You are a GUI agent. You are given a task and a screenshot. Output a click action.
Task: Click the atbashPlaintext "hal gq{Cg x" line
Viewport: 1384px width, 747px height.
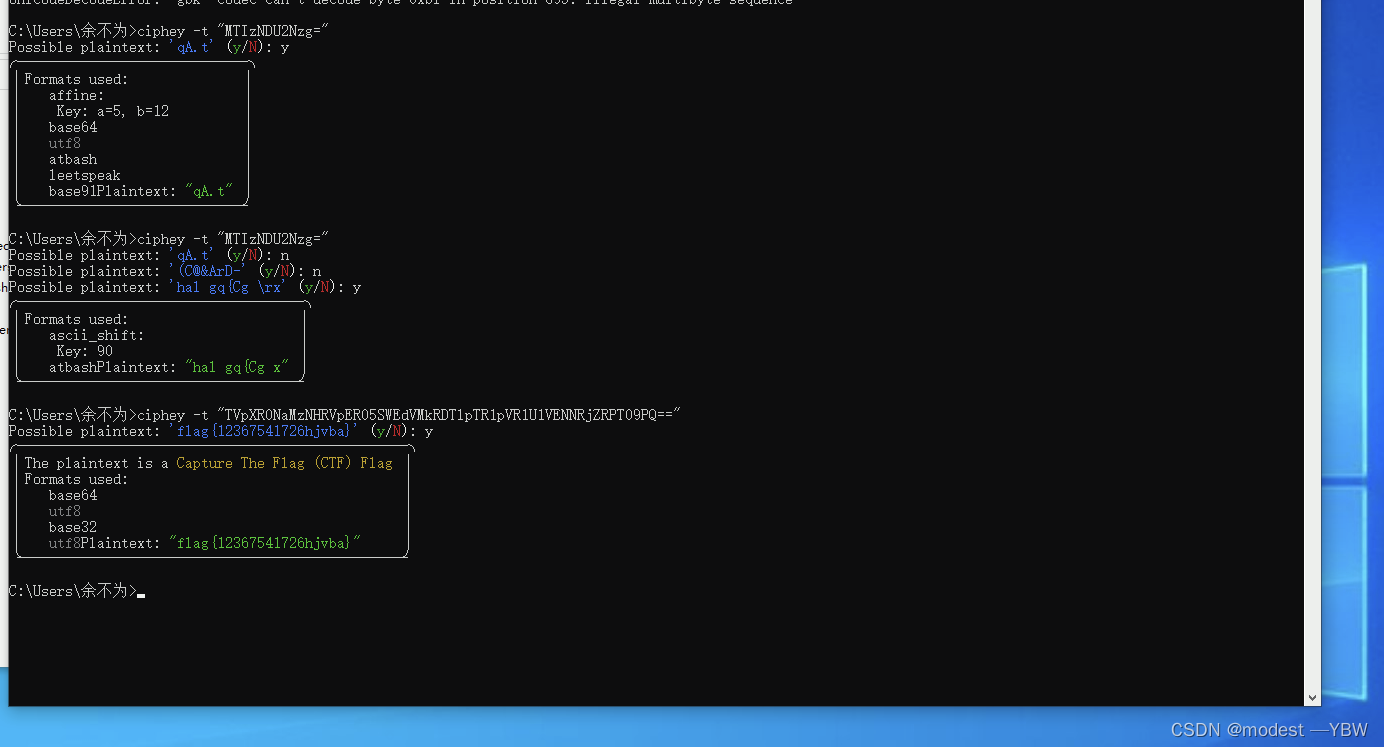pos(168,367)
